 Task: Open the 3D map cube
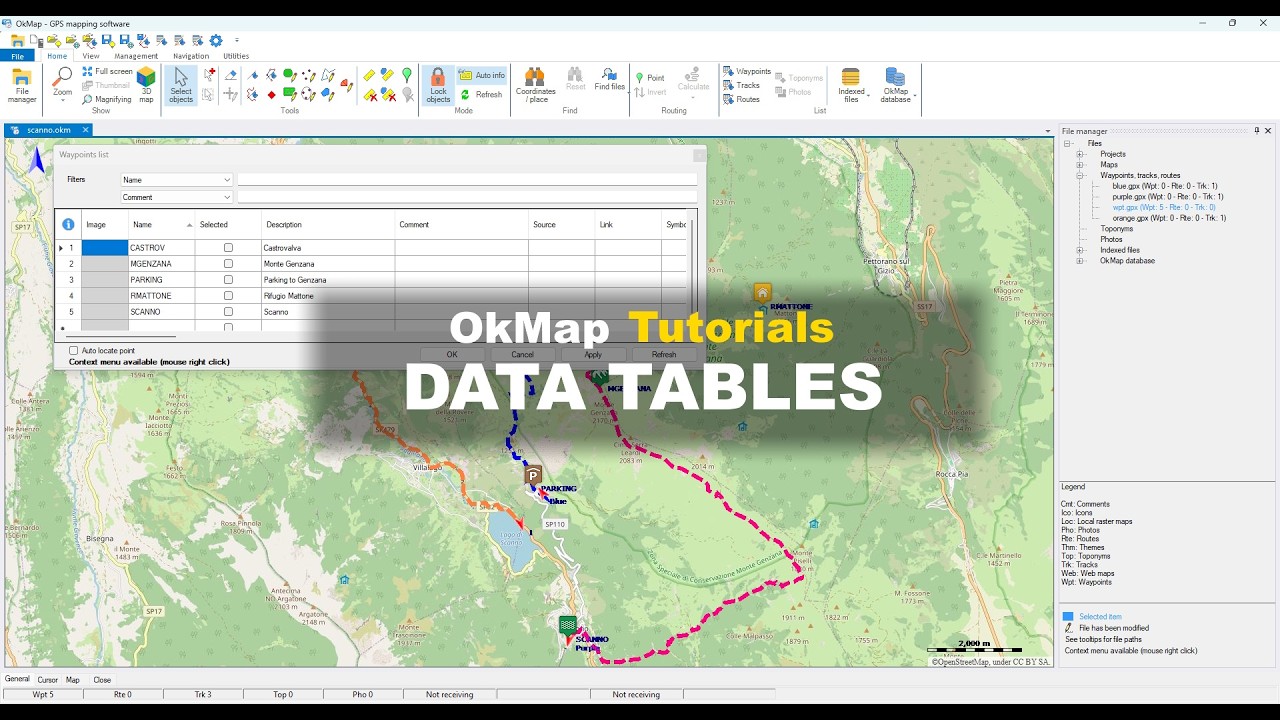point(146,85)
